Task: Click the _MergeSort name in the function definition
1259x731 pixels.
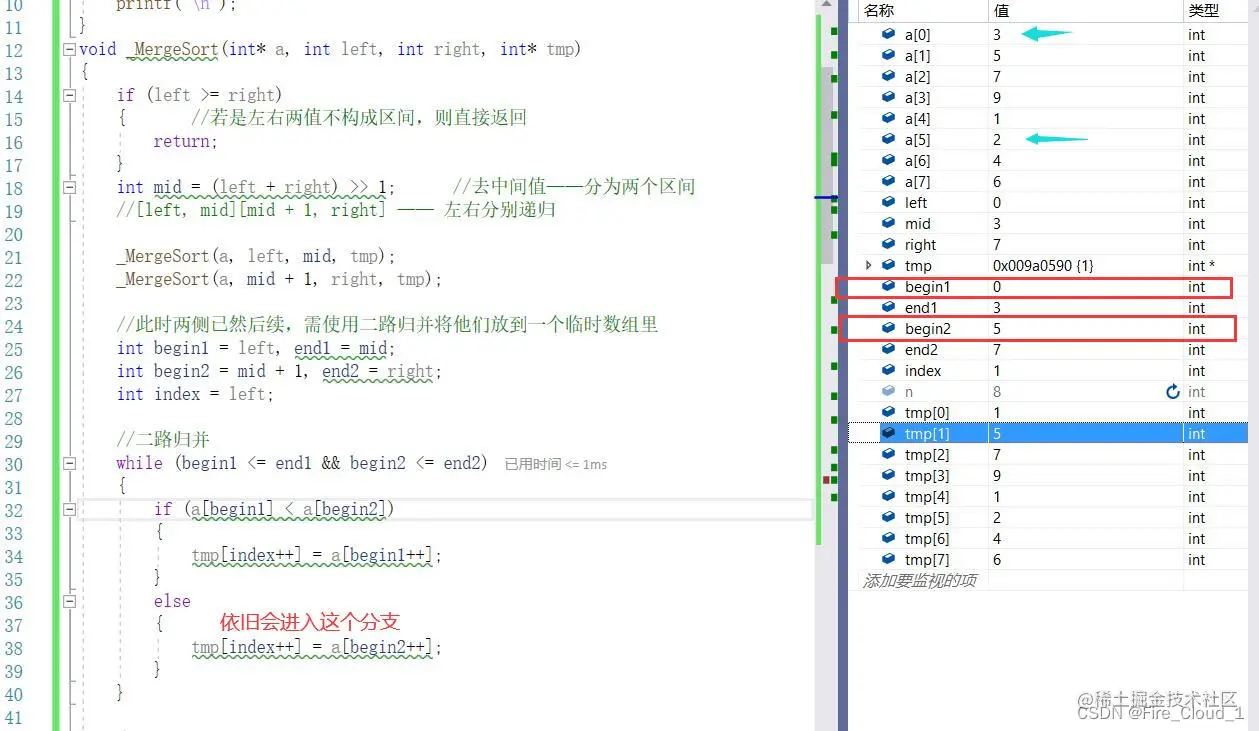Action: pyautogui.click(x=172, y=48)
